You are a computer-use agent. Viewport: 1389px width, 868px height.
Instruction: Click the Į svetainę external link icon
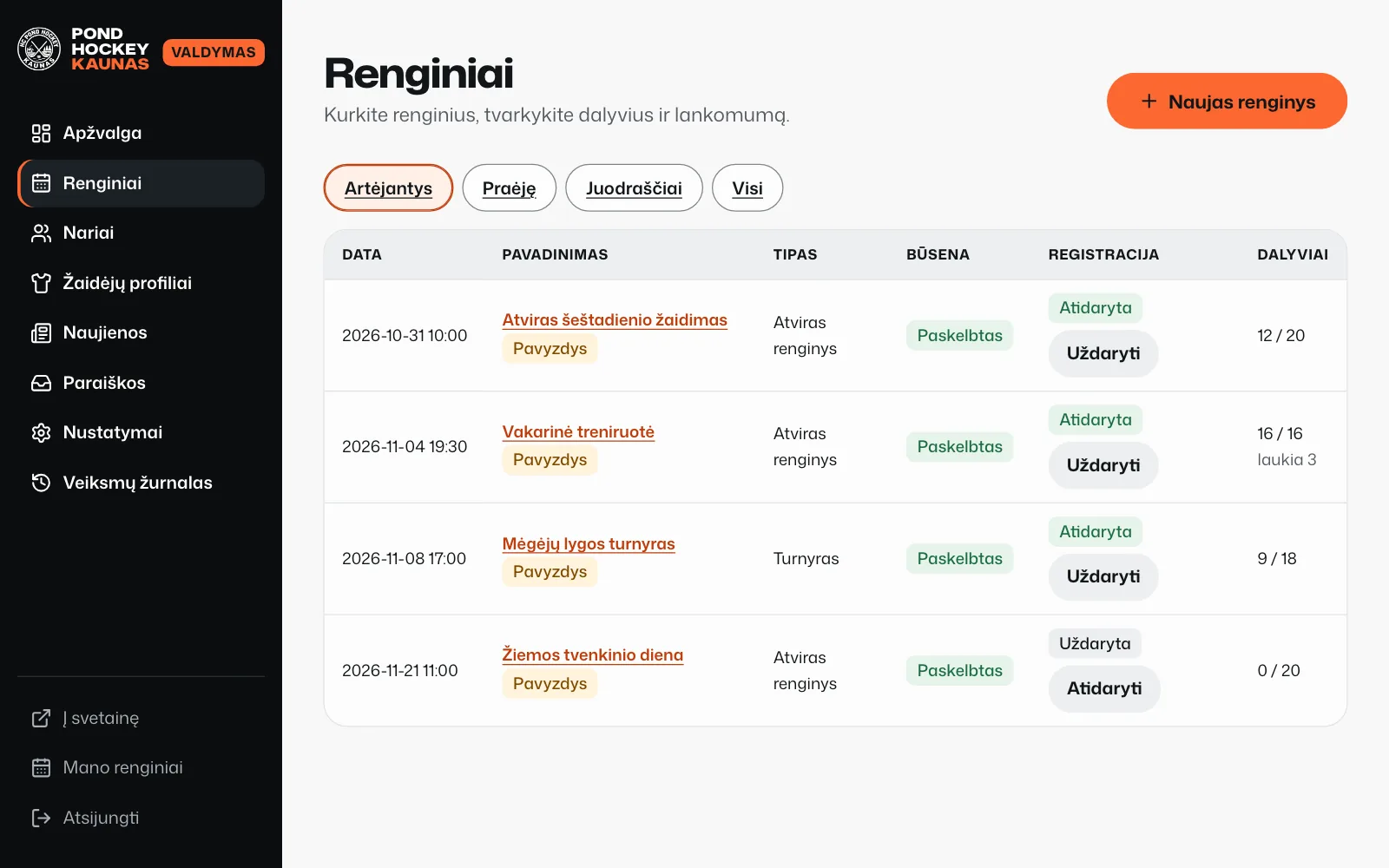point(41,718)
